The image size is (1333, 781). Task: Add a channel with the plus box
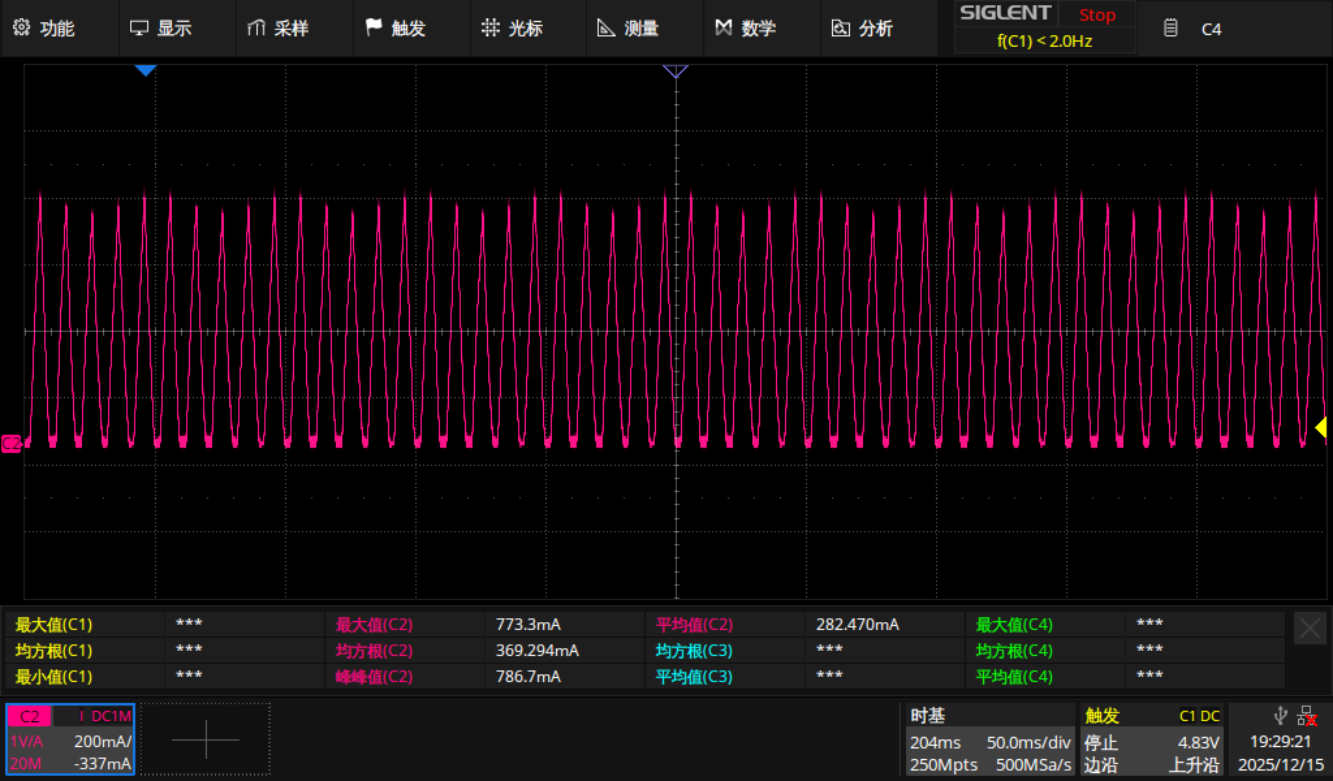pos(206,740)
